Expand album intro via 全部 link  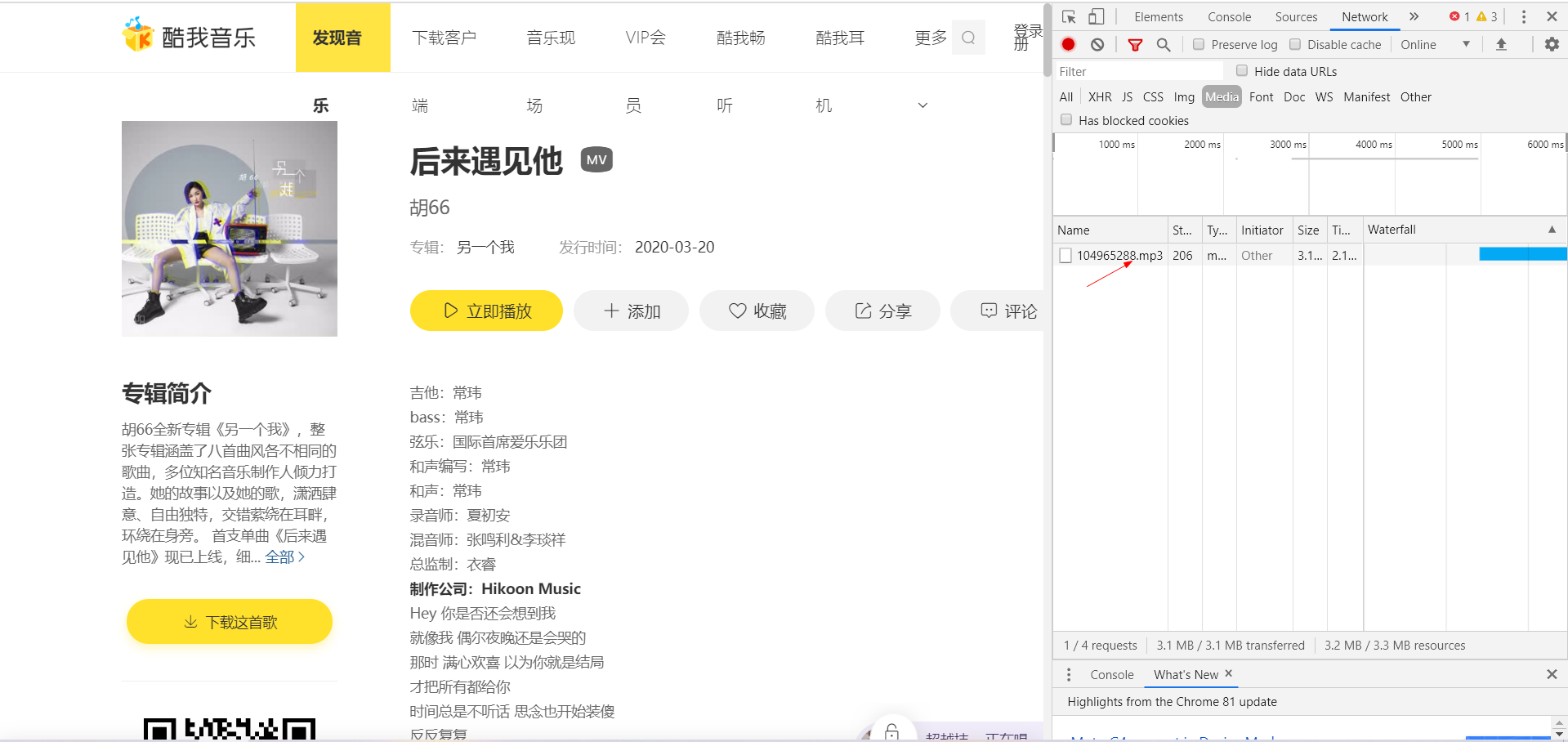285,556
